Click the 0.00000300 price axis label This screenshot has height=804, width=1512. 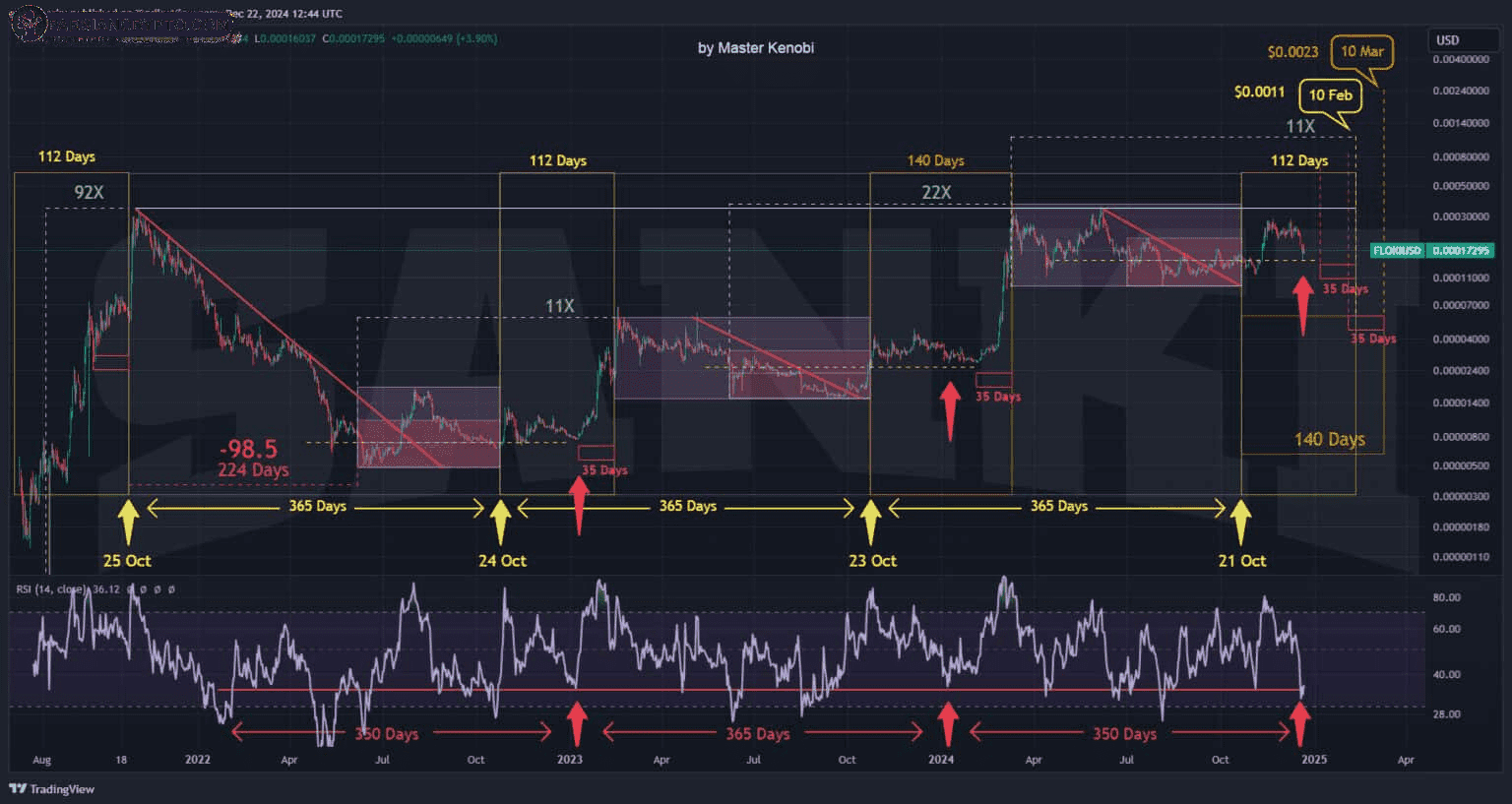coord(1461,497)
